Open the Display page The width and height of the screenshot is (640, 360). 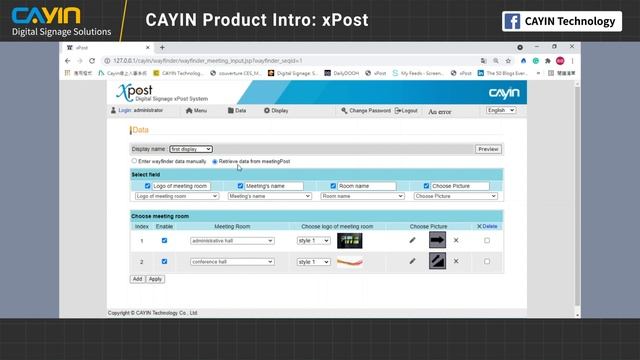point(276,111)
